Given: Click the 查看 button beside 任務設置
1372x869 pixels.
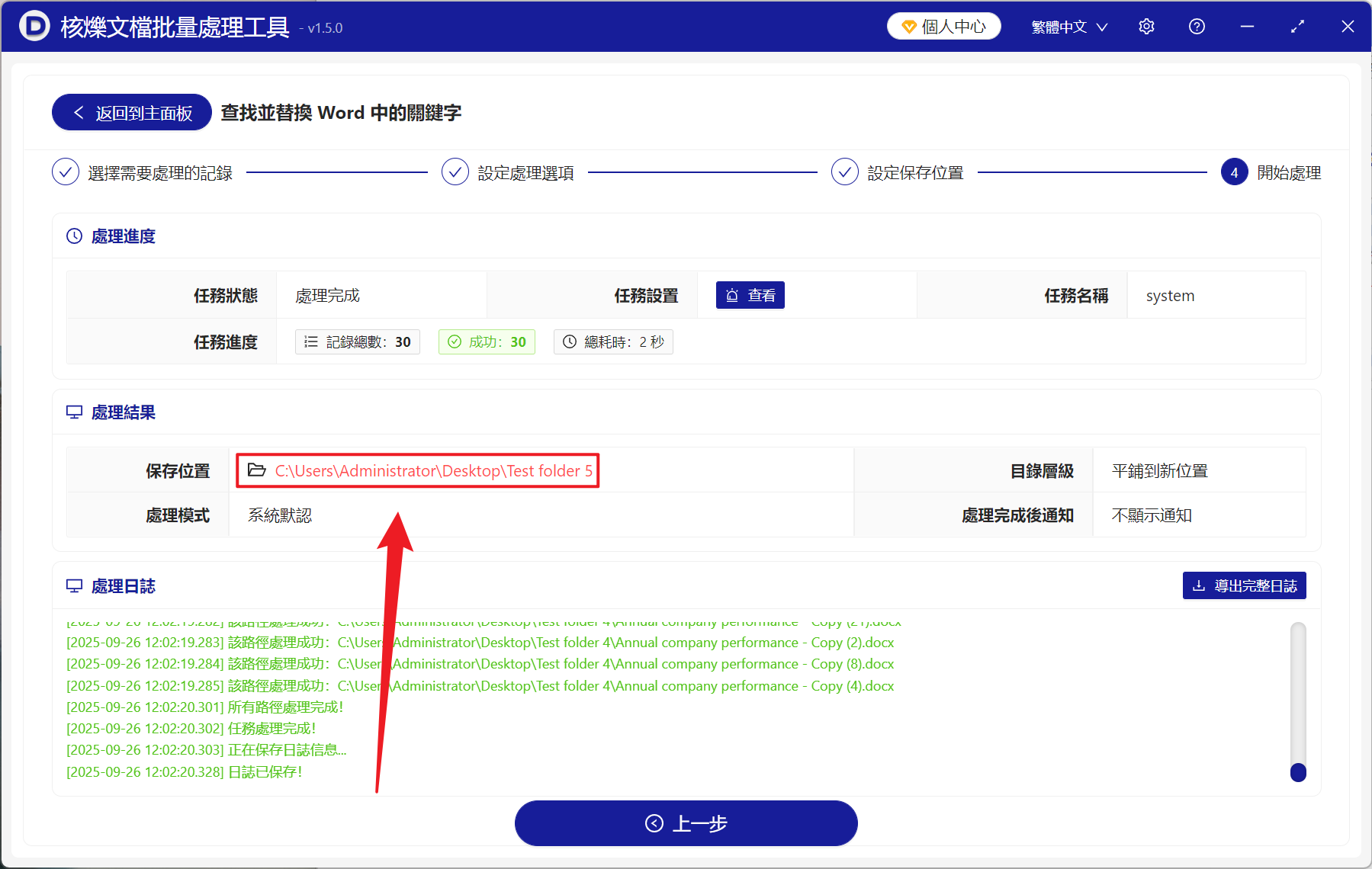Looking at the screenshot, I should coord(750,294).
